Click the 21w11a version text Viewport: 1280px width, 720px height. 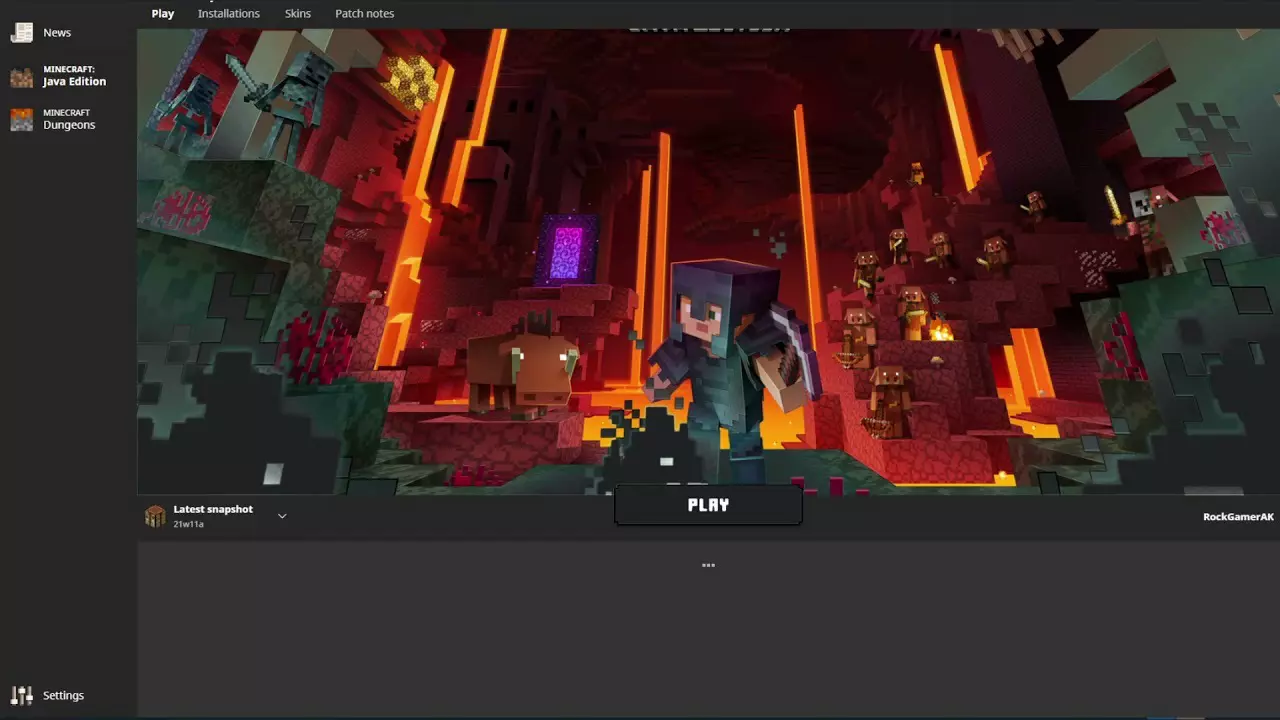point(188,524)
